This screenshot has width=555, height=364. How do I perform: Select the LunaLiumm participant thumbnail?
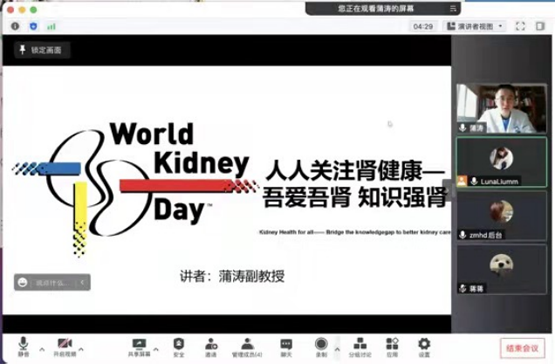(x=501, y=162)
